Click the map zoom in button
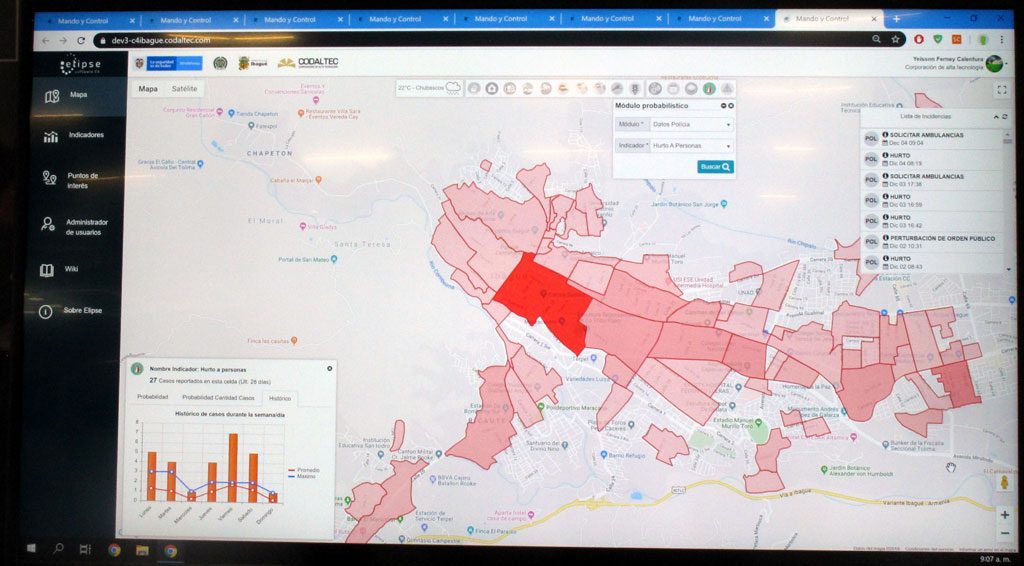The width and height of the screenshot is (1024, 566). point(1004,514)
